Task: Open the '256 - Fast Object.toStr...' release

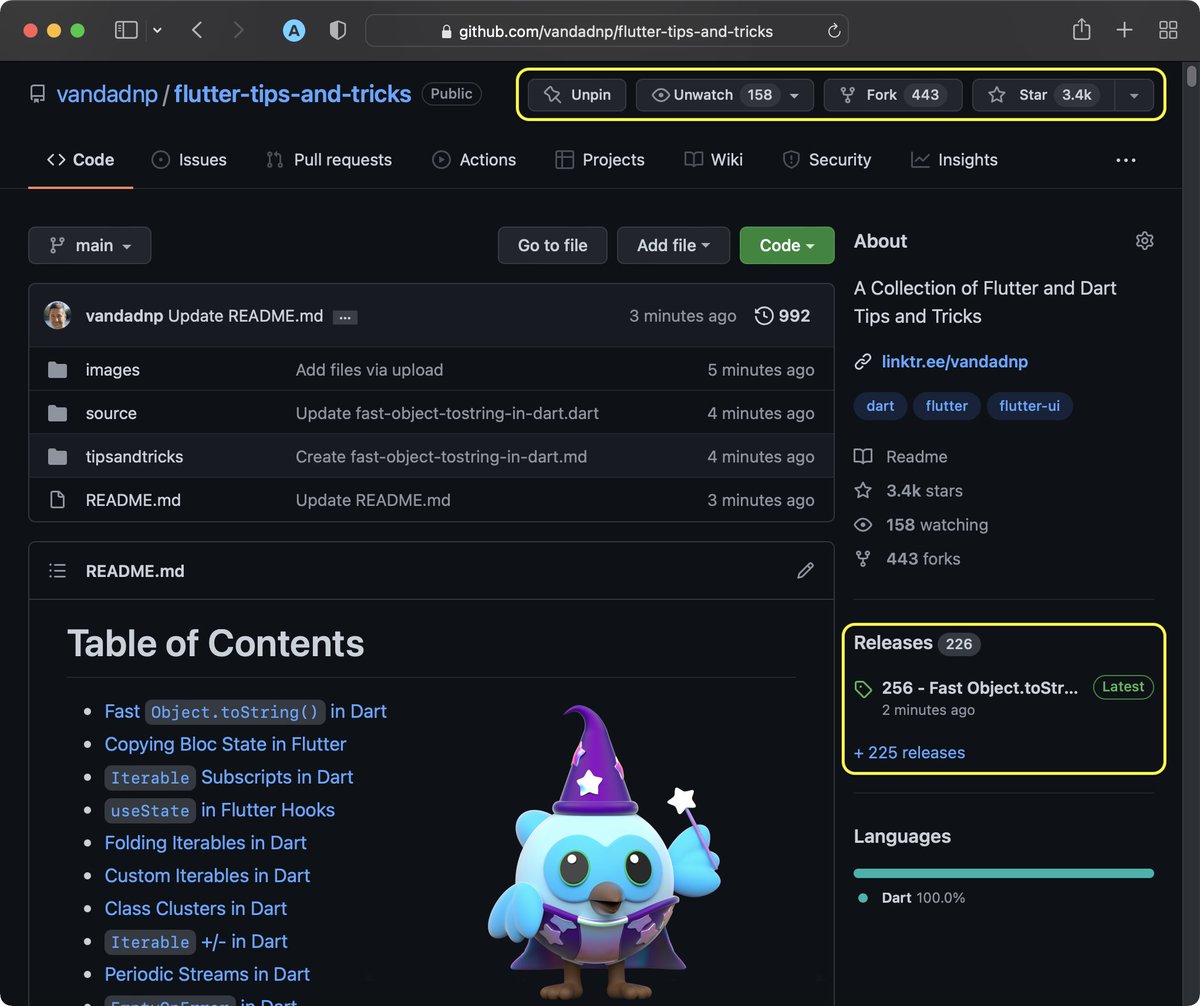Action: click(979, 688)
